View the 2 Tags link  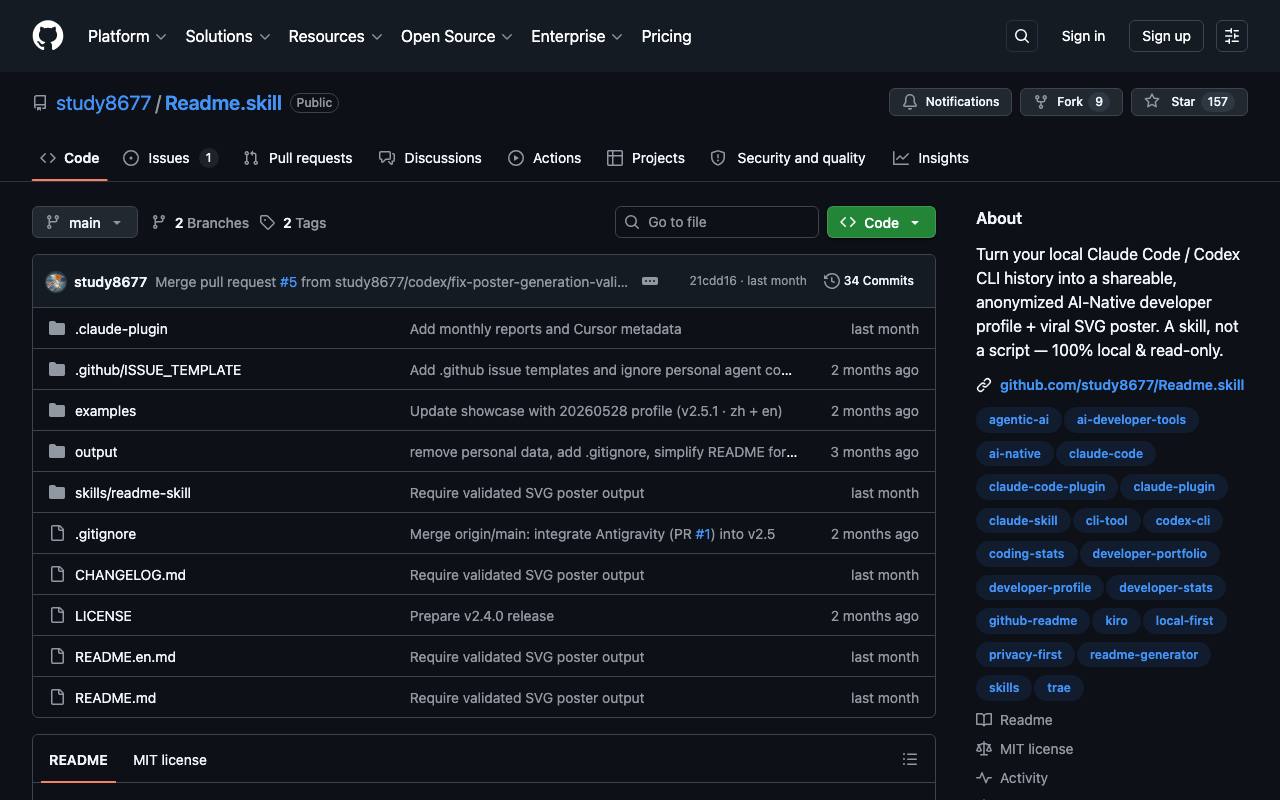point(293,222)
